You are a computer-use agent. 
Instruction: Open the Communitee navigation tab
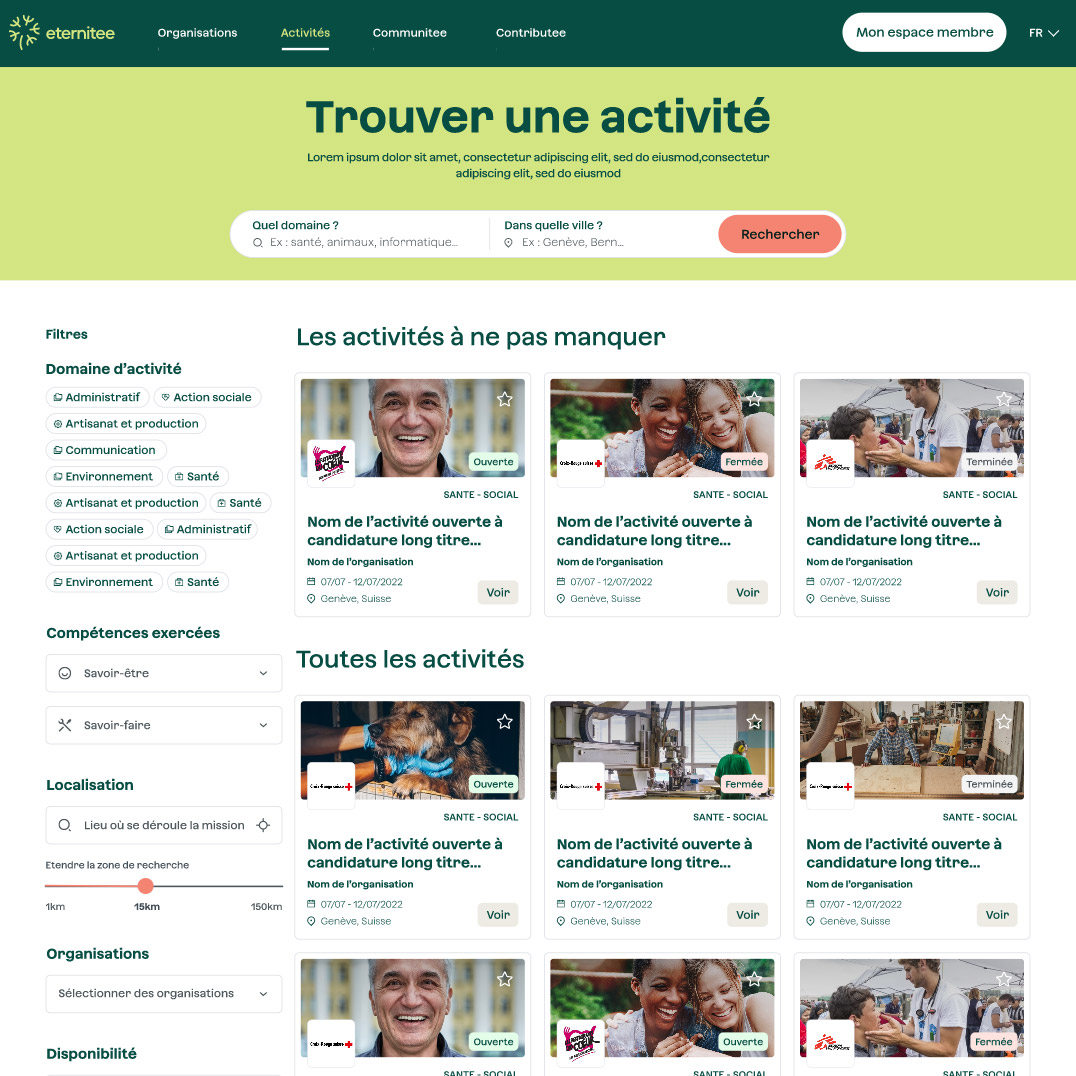coord(410,32)
